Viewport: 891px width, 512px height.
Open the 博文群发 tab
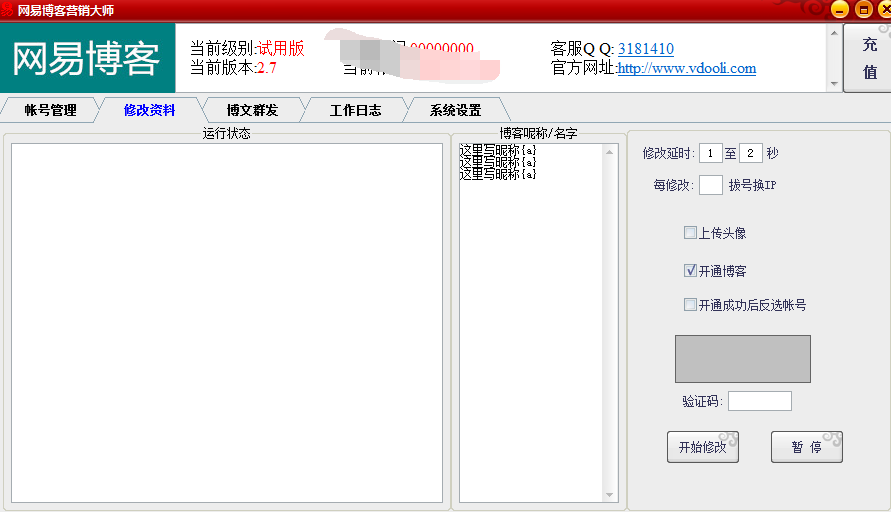pyautogui.click(x=252, y=110)
